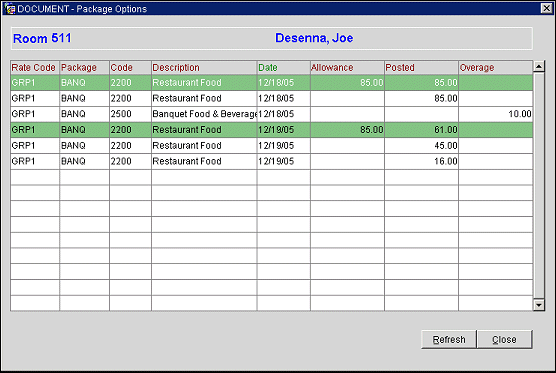Click the Overage cell showing 10.00

(x=495, y=114)
